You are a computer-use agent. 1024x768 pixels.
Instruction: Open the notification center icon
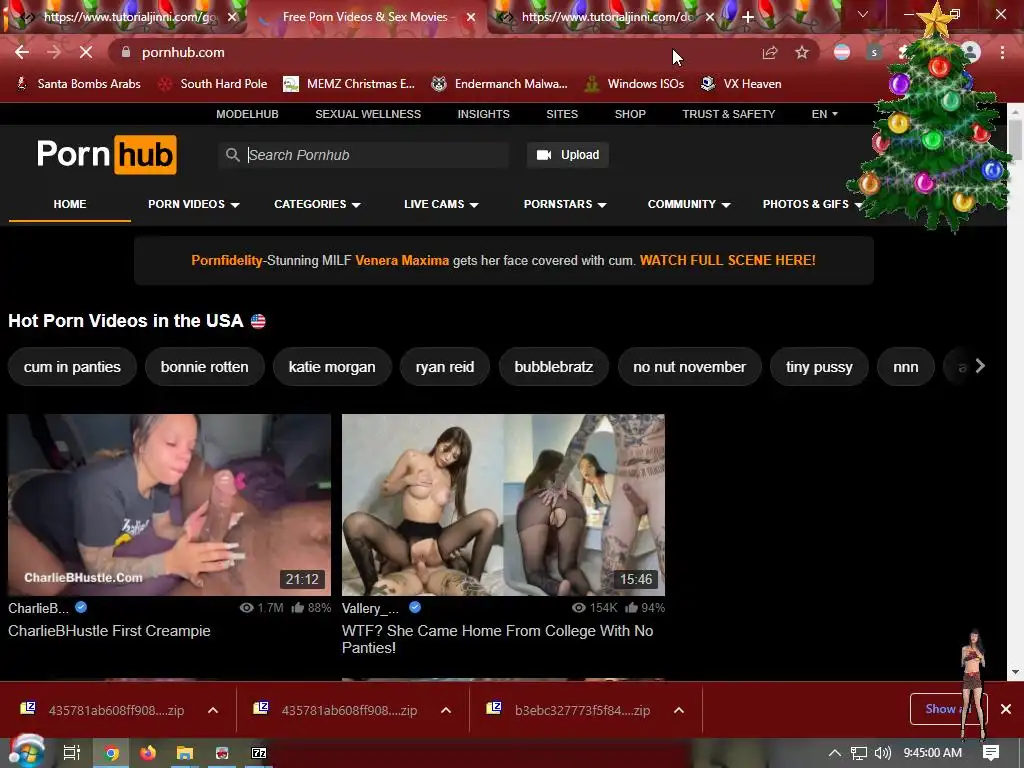pyautogui.click(x=991, y=753)
